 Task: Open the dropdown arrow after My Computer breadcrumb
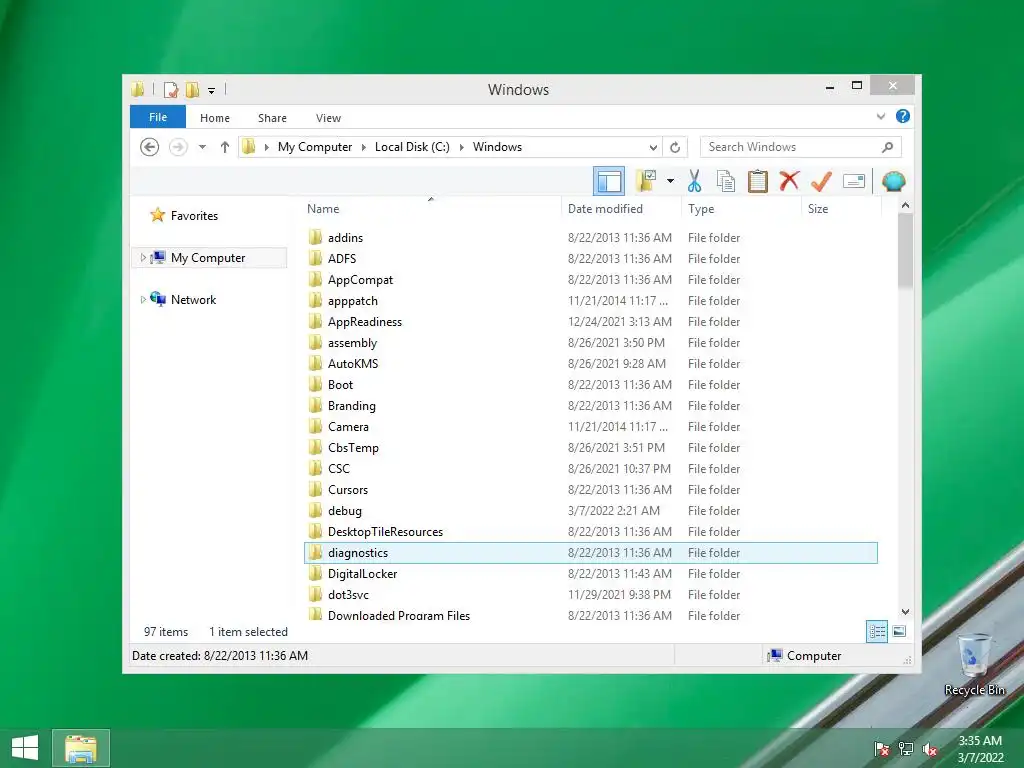(x=364, y=147)
